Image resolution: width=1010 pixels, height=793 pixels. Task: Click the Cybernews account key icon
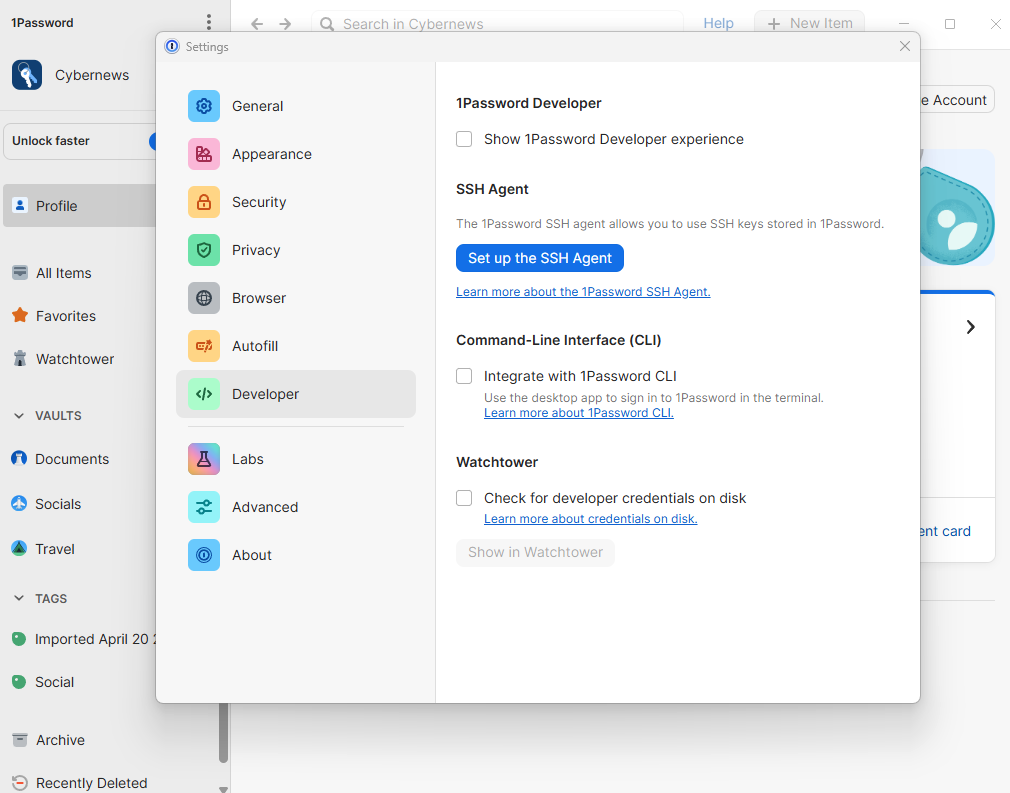tap(27, 75)
